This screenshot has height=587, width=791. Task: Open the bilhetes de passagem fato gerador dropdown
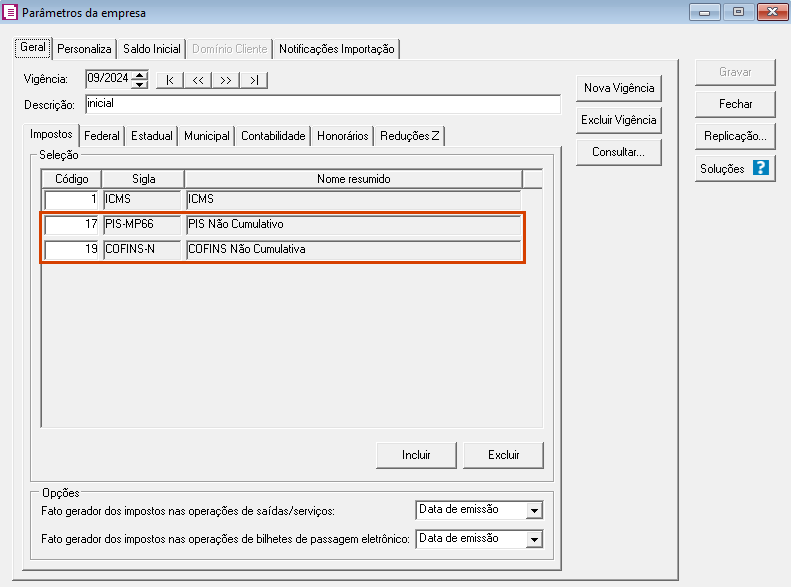coord(534,540)
